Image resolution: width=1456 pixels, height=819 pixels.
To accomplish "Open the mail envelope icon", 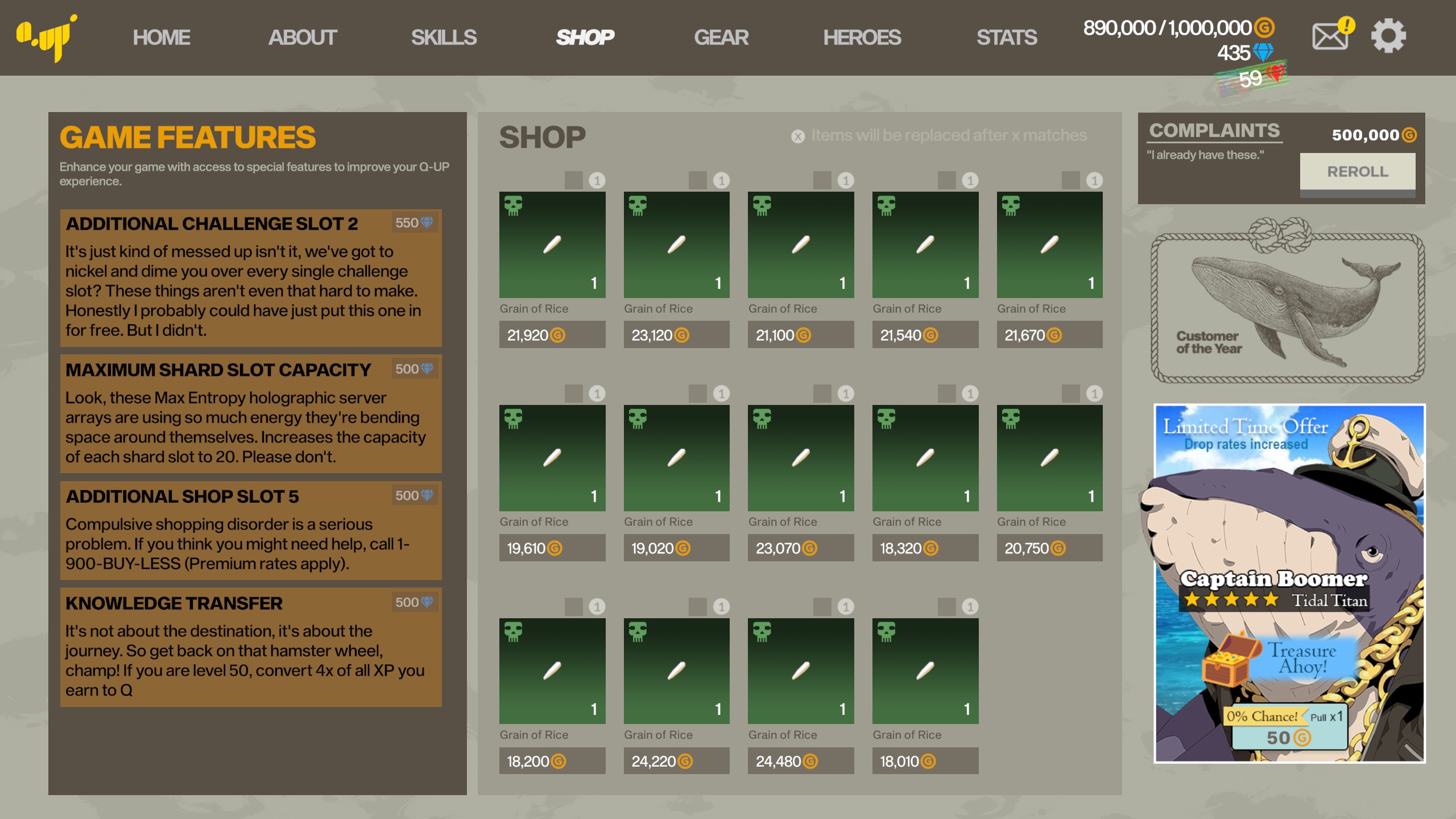I will pos(1330,38).
